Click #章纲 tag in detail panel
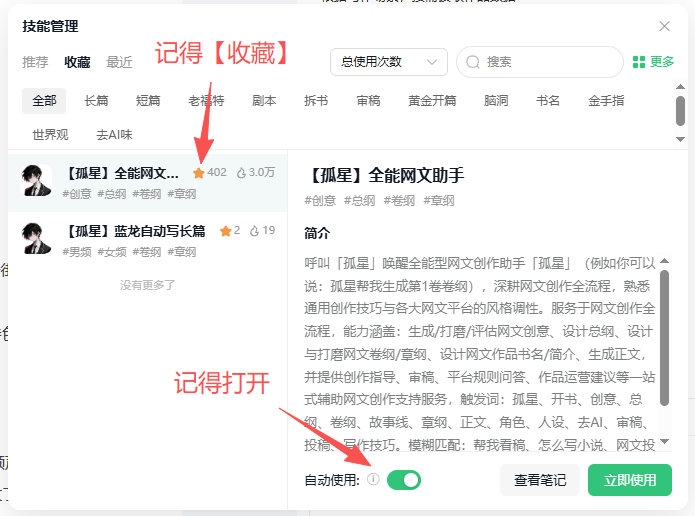The width and height of the screenshot is (695, 516). click(x=439, y=201)
